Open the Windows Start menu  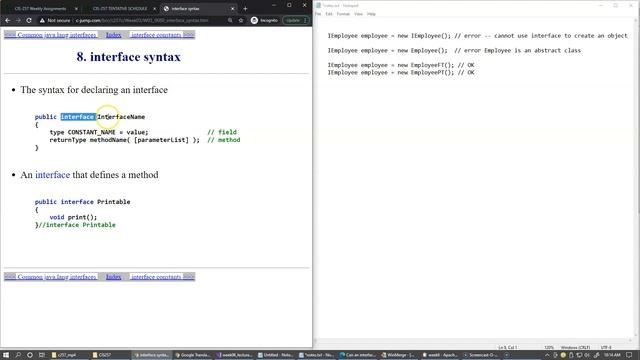(6, 355)
